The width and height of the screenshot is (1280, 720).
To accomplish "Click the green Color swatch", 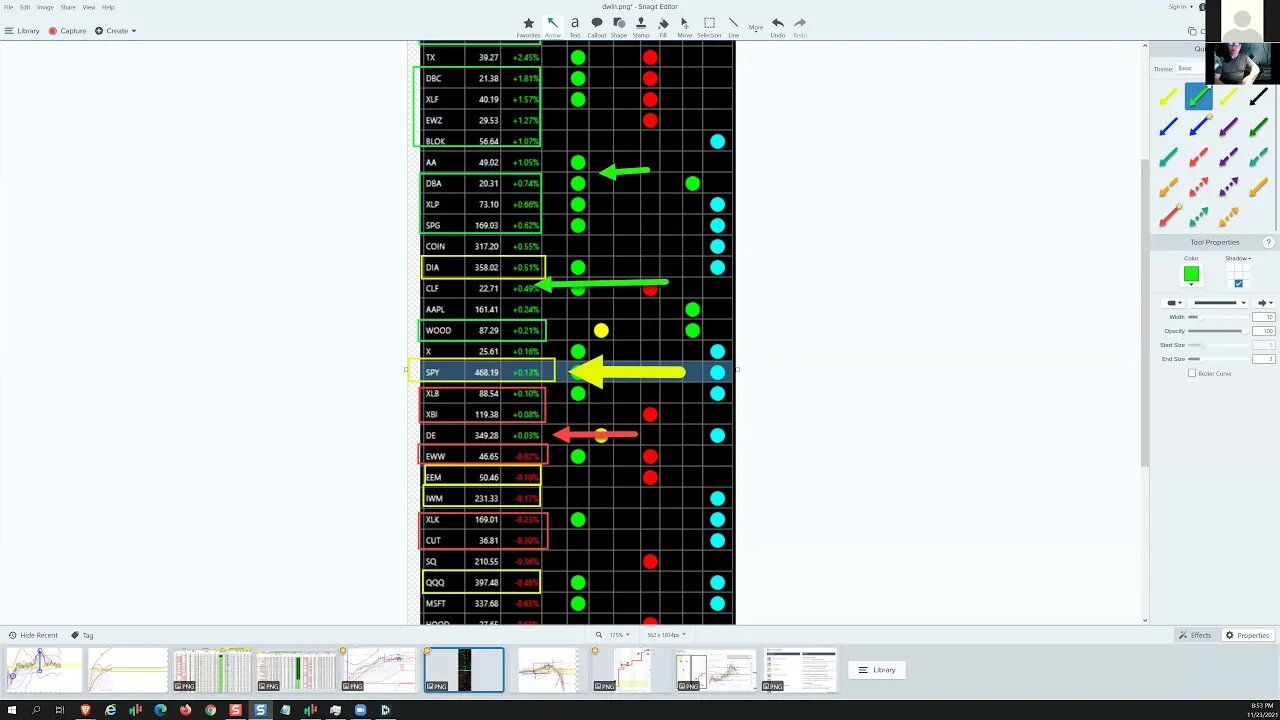I will pyautogui.click(x=1191, y=273).
